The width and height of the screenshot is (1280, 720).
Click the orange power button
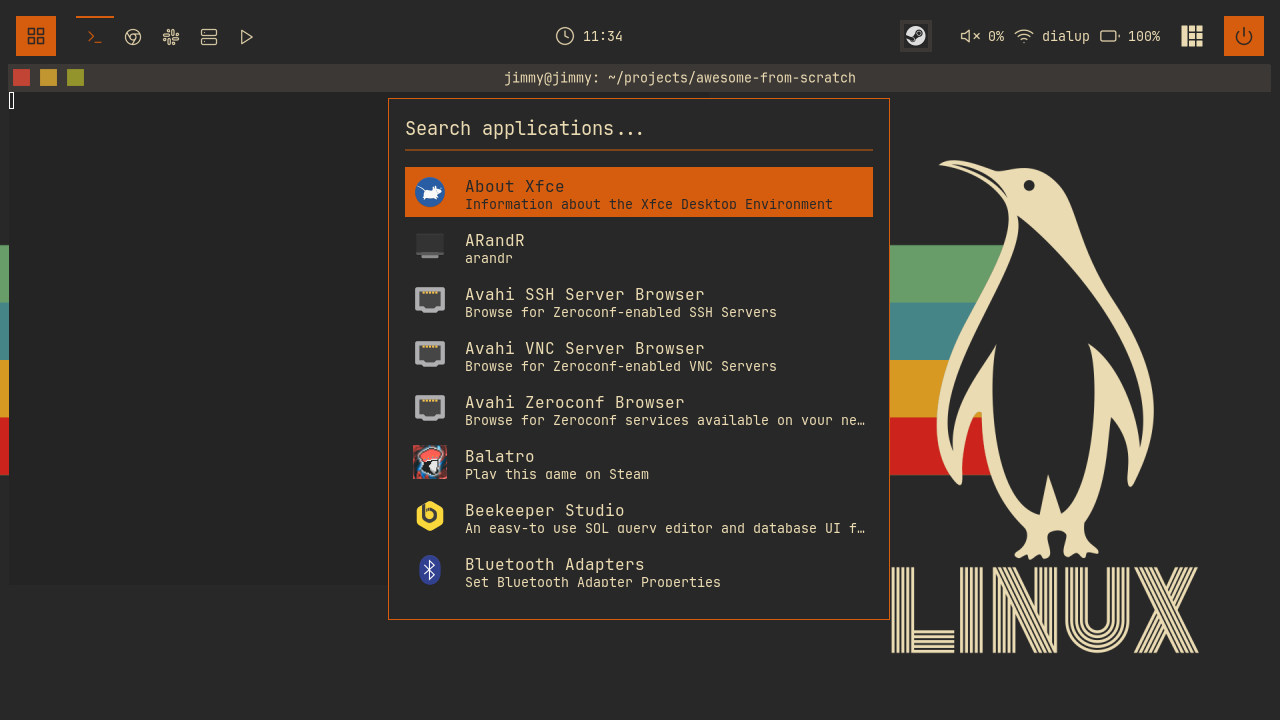1244,36
